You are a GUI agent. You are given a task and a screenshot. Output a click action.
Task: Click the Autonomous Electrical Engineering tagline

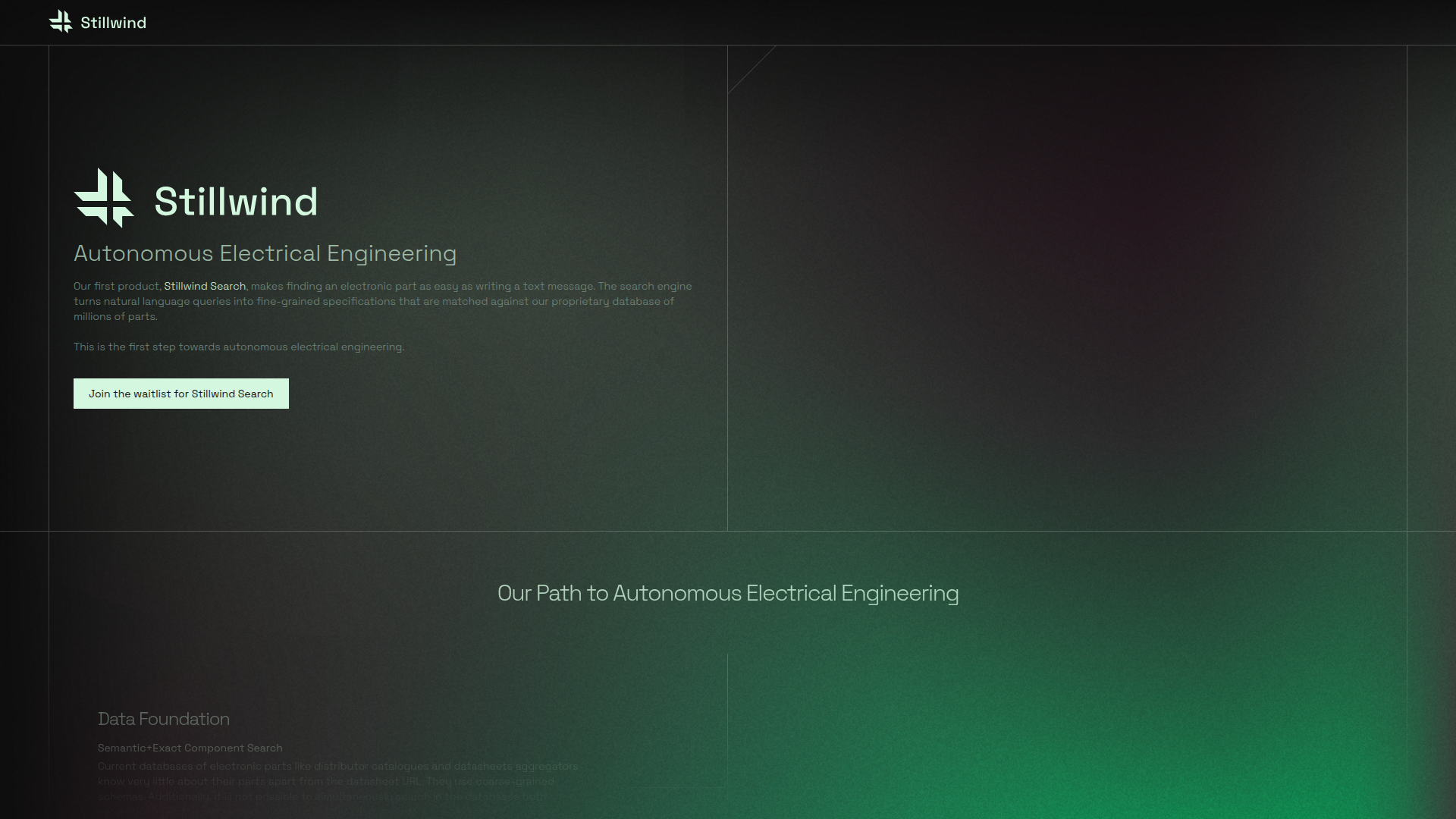click(x=265, y=253)
